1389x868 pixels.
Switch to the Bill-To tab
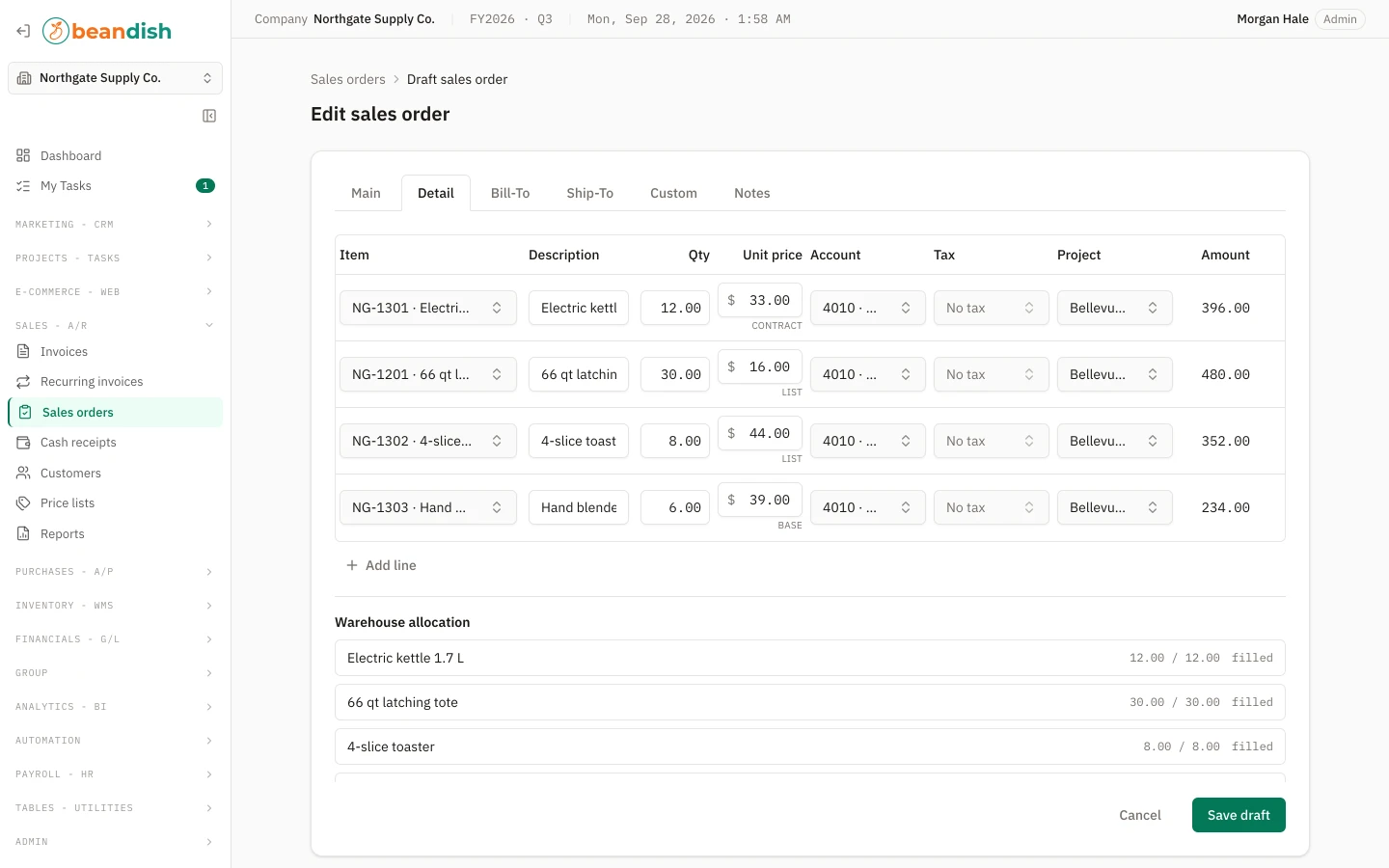[x=510, y=193]
